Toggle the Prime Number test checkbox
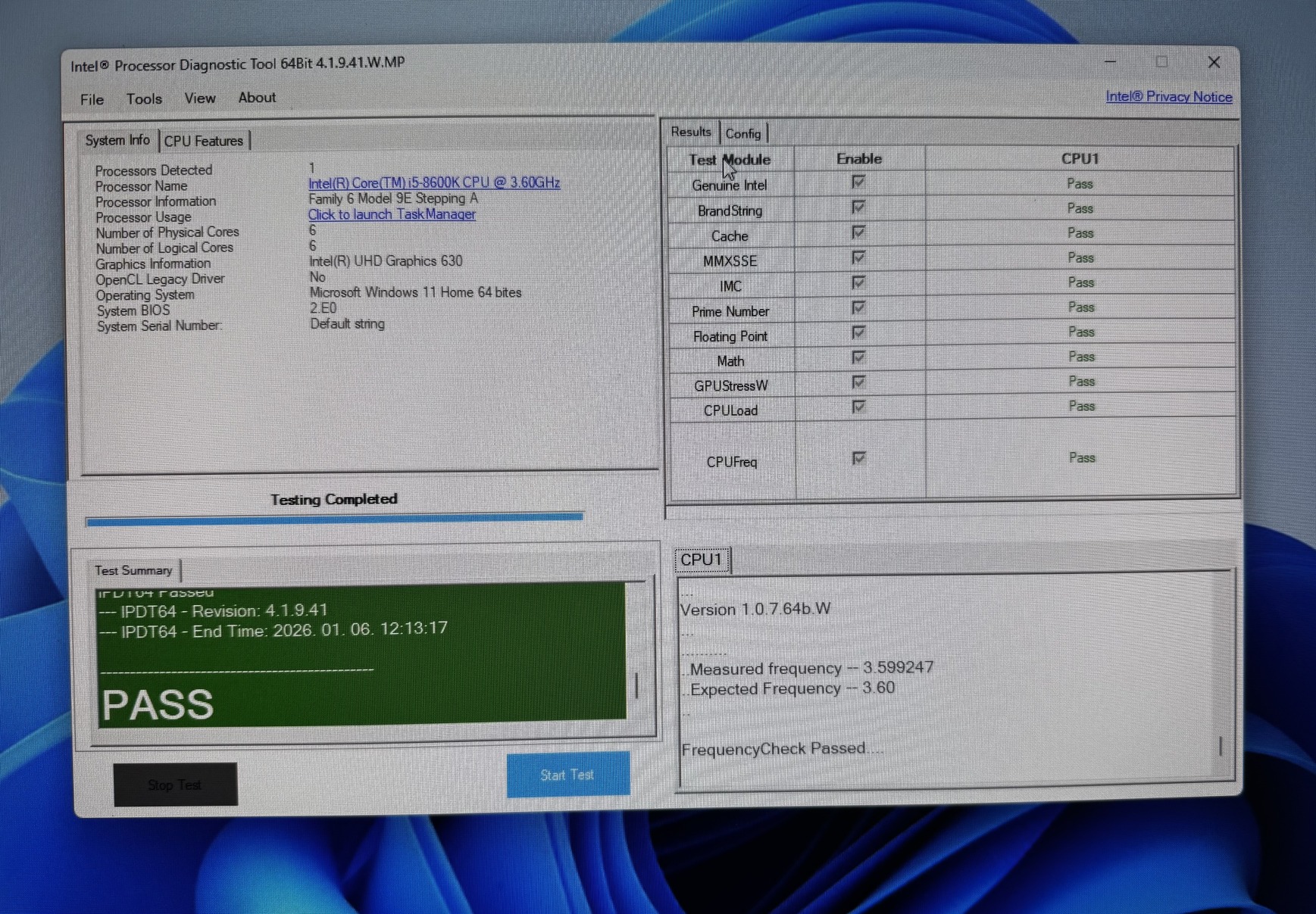The image size is (1316, 914). (858, 307)
